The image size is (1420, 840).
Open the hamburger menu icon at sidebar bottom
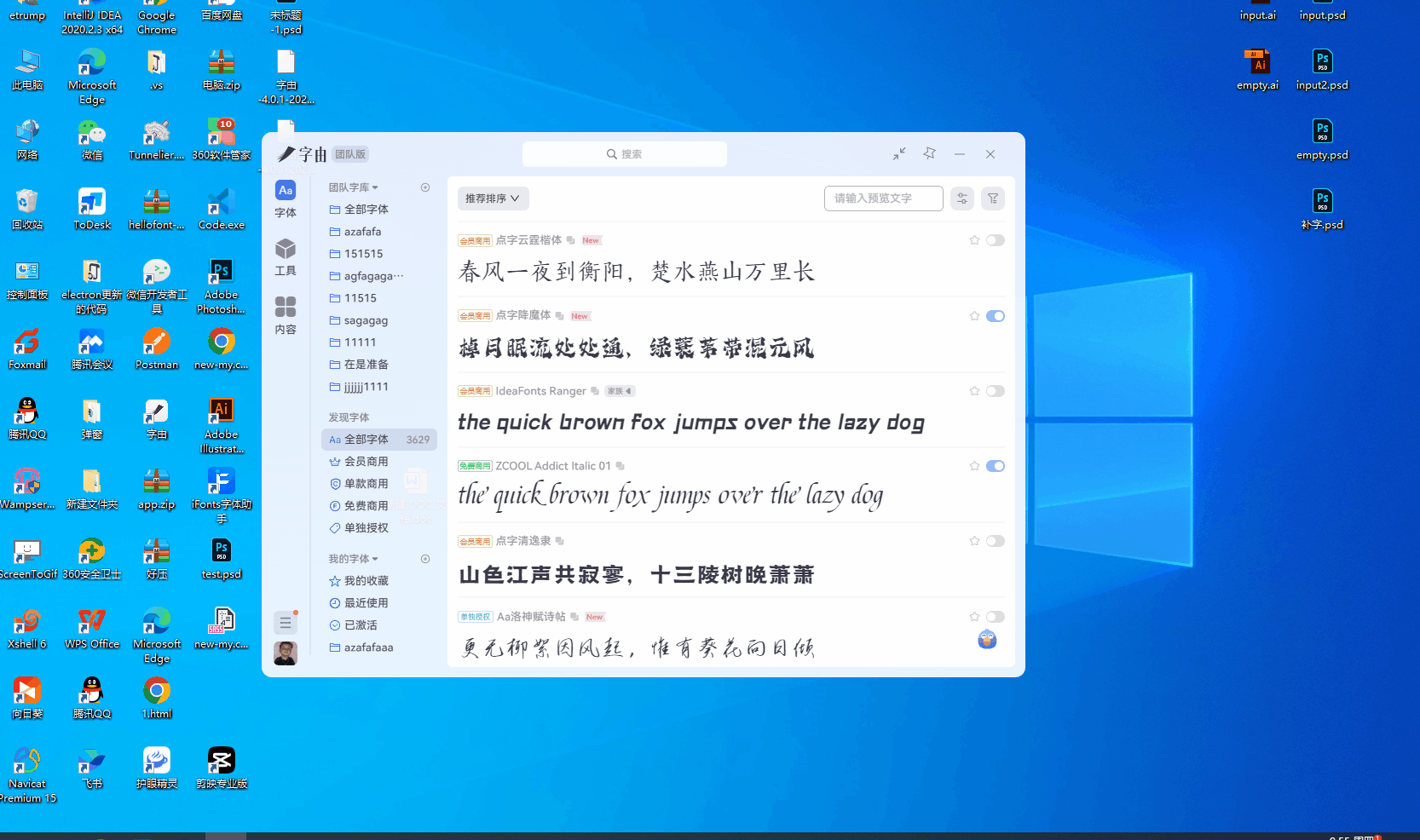tap(286, 623)
